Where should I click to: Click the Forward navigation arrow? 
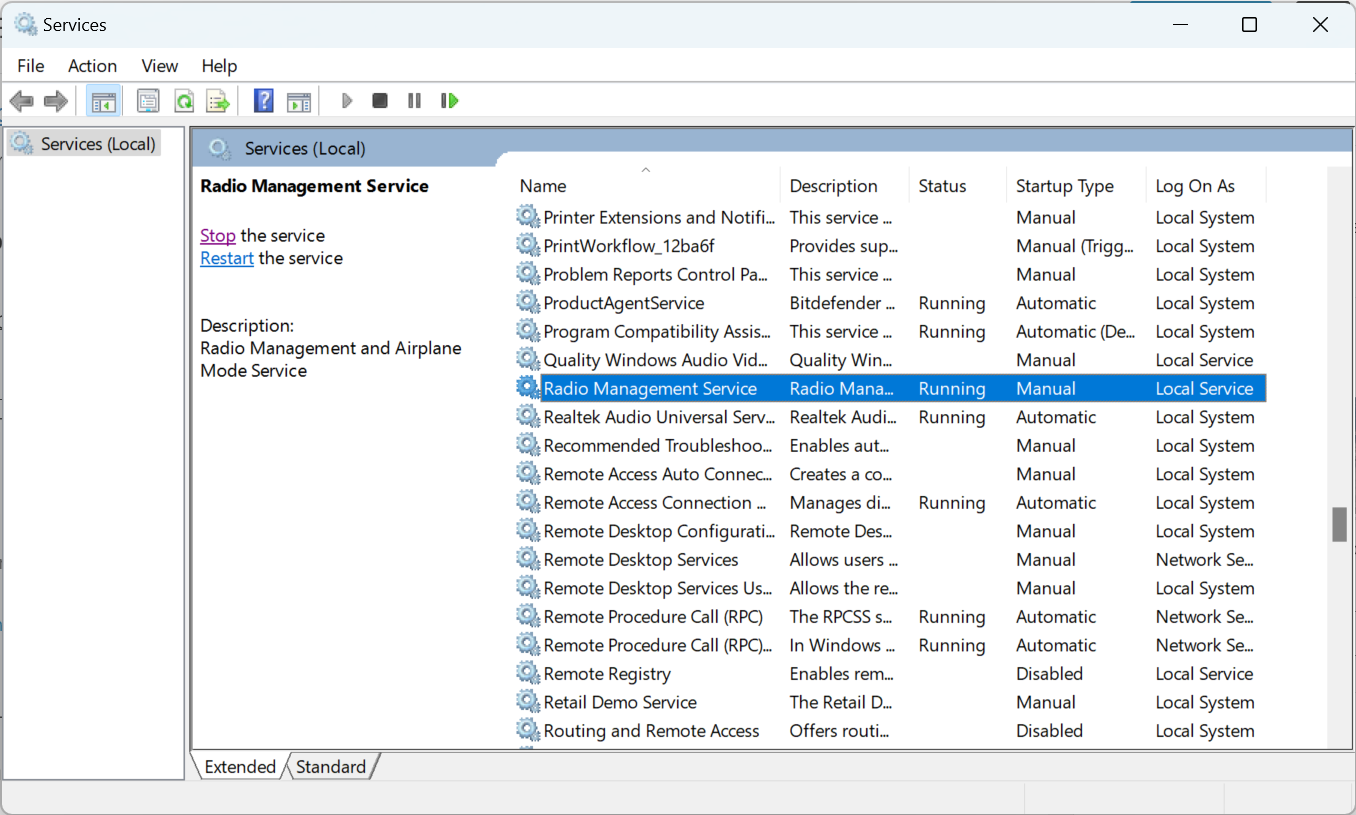coord(55,100)
